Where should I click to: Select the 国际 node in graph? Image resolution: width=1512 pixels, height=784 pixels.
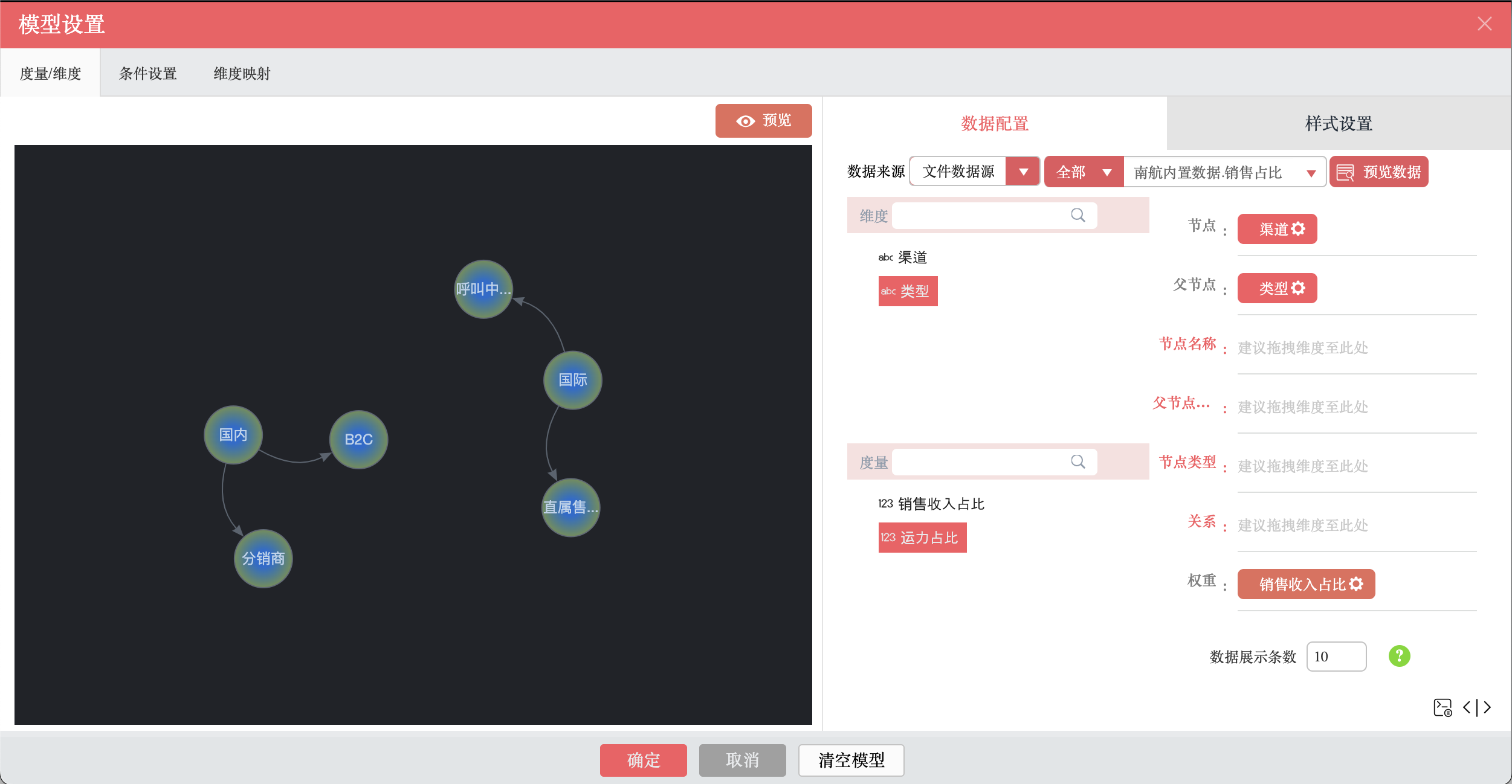573,380
